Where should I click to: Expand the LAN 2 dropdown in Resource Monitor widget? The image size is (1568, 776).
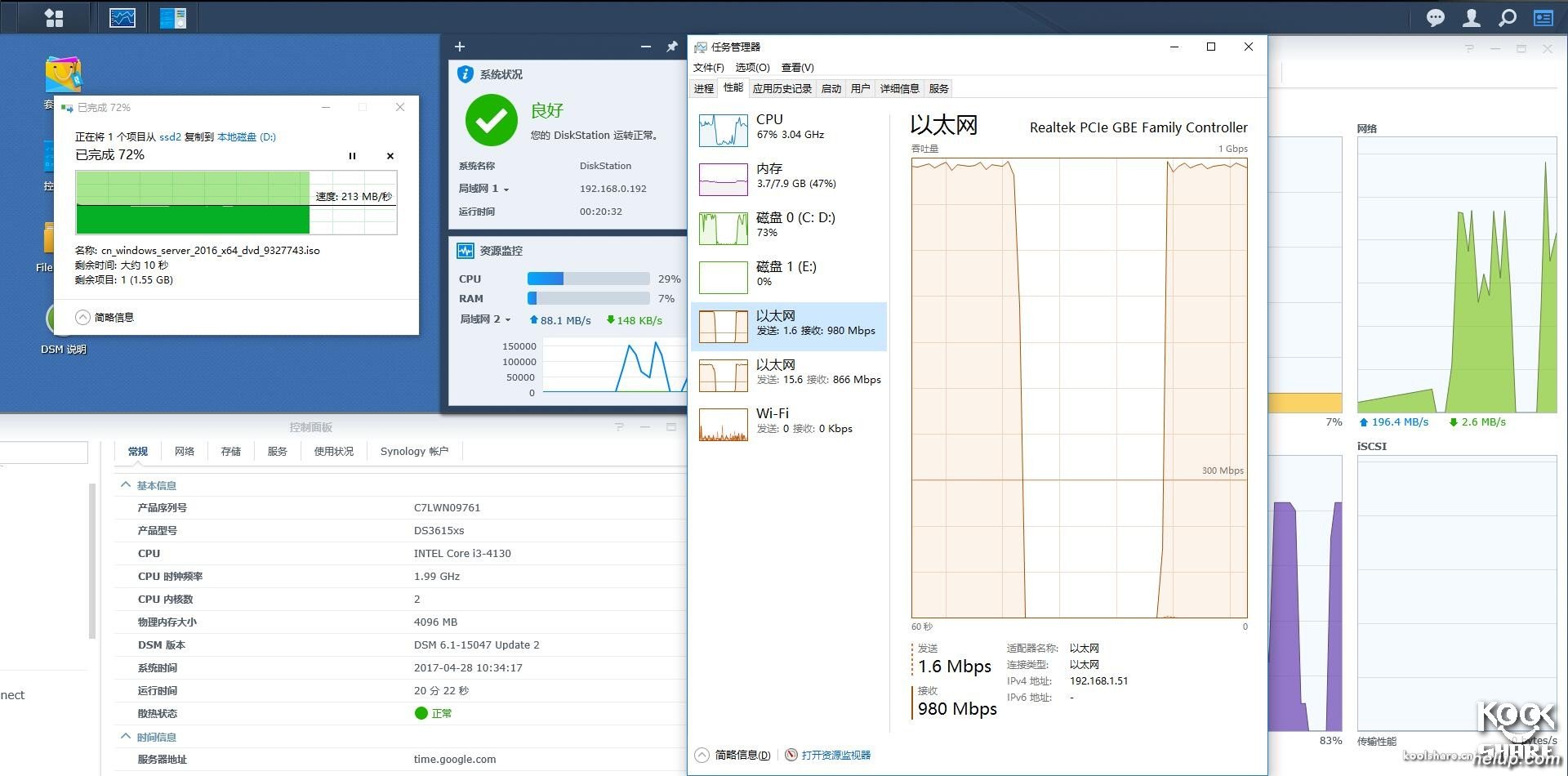pyautogui.click(x=508, y=320)
